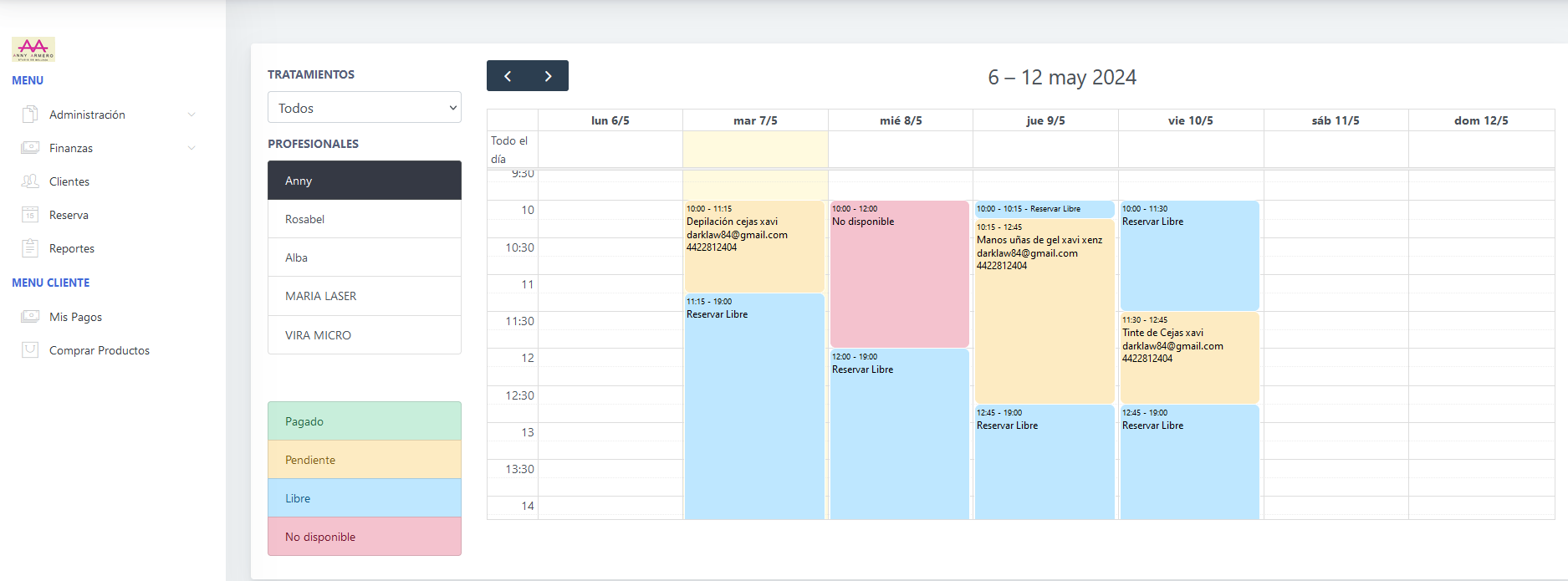Click the Finanzas money icon
1568x581 pixels.
point(30,147)
